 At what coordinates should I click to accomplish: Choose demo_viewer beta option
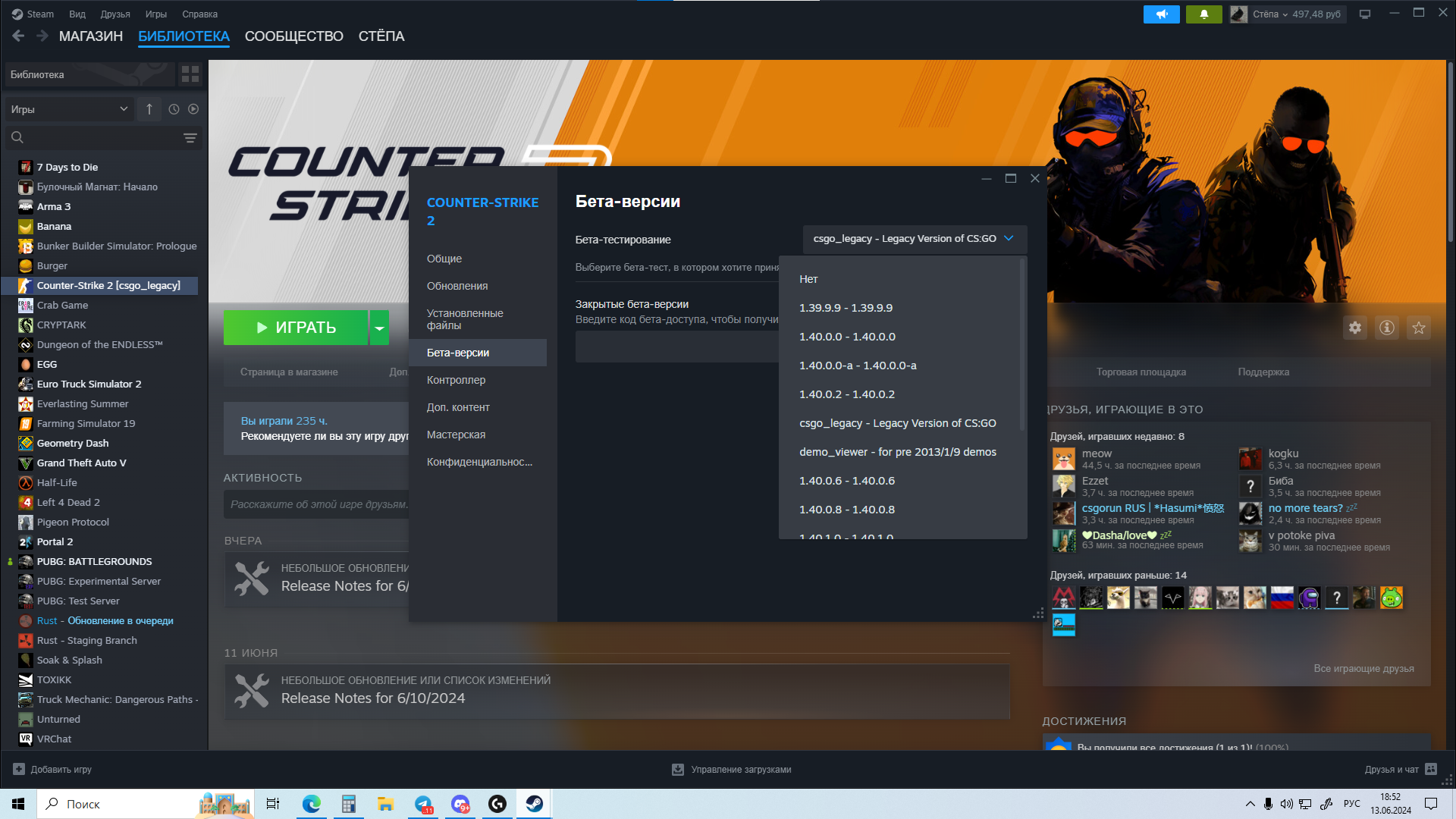click(x=899, y=452)
